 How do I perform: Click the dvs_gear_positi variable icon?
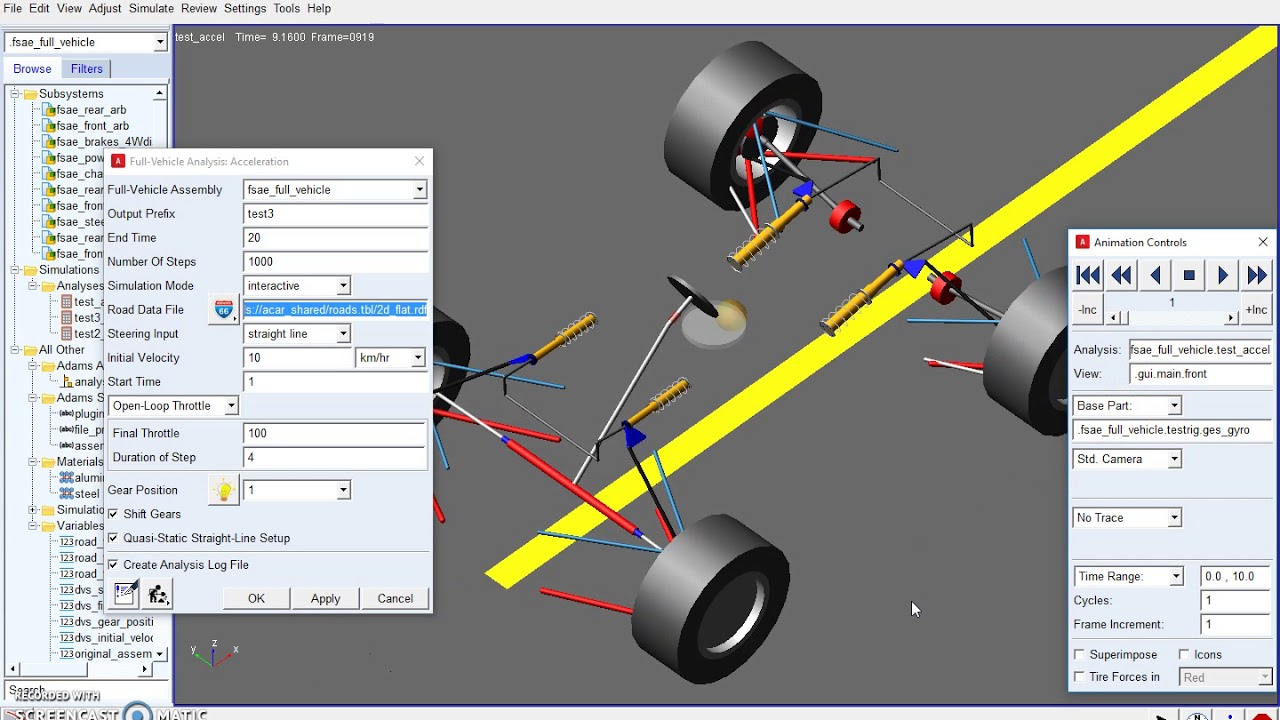click(66, 622)
